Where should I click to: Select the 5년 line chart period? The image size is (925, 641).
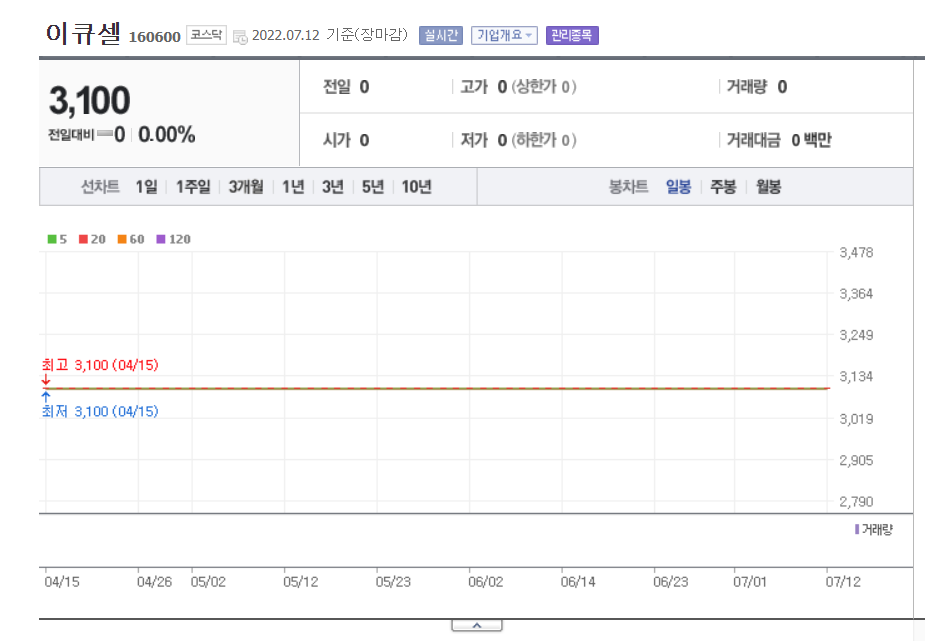[373, 187]
